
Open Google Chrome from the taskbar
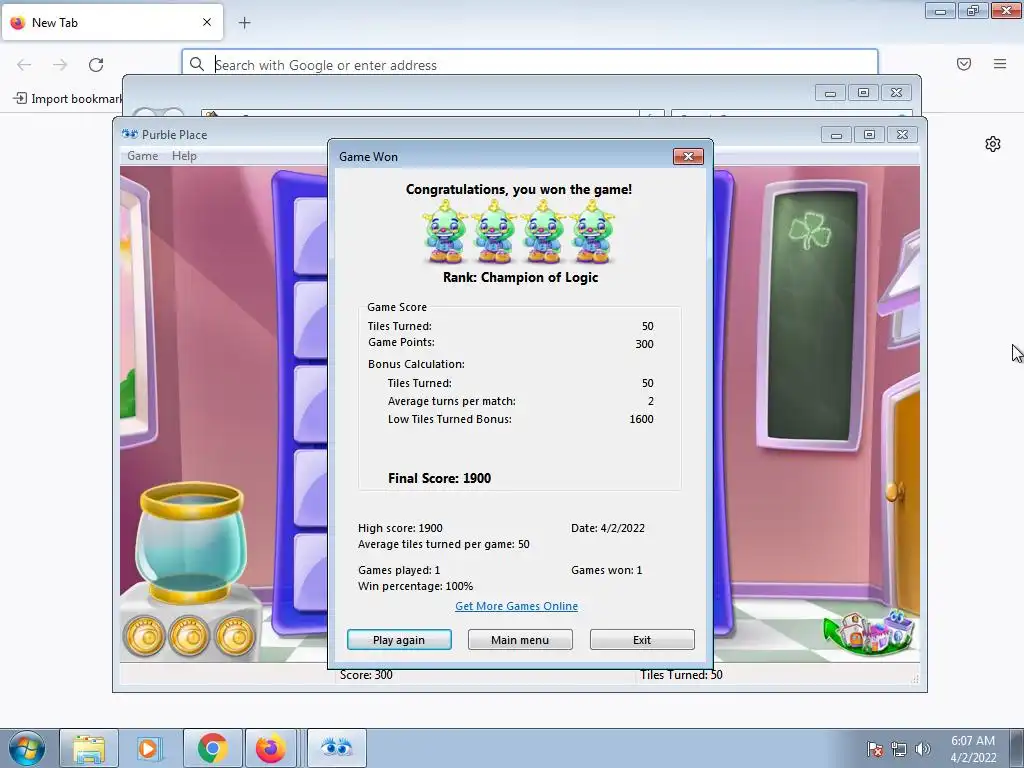(212, 748)
